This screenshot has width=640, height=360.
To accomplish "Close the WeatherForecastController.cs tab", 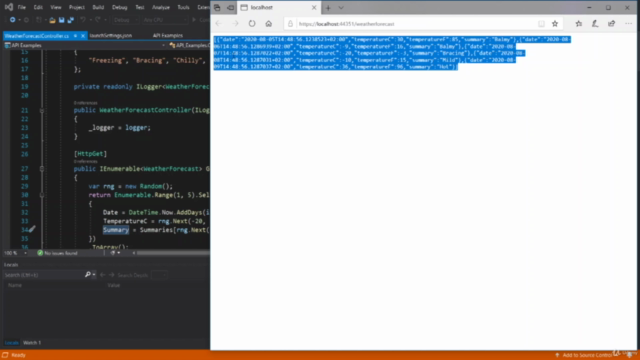I will click(x=83, y=36).
